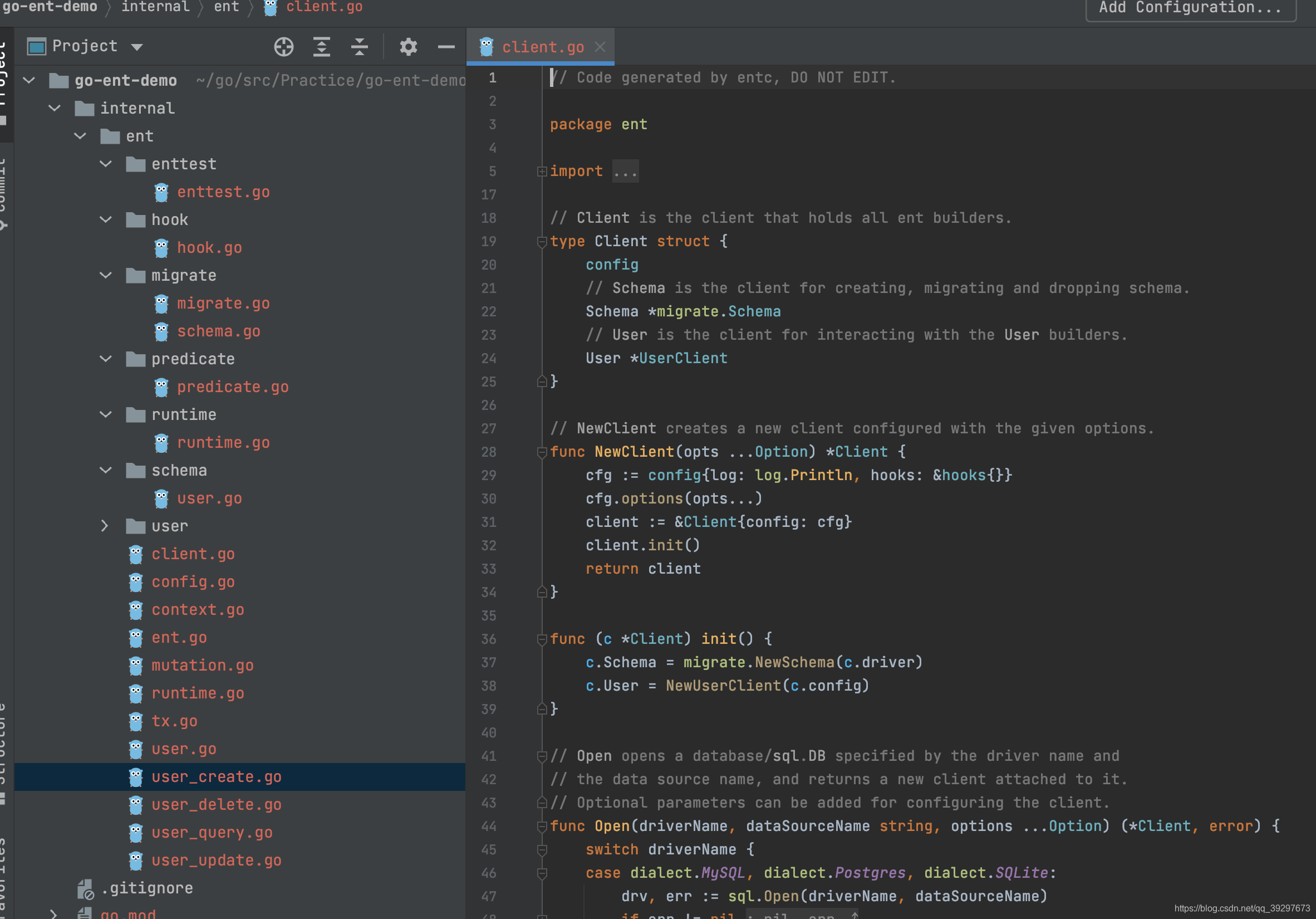Click the gopher icon next to user_query.go
Viewport: 1316px width, 919px height.
136,833
